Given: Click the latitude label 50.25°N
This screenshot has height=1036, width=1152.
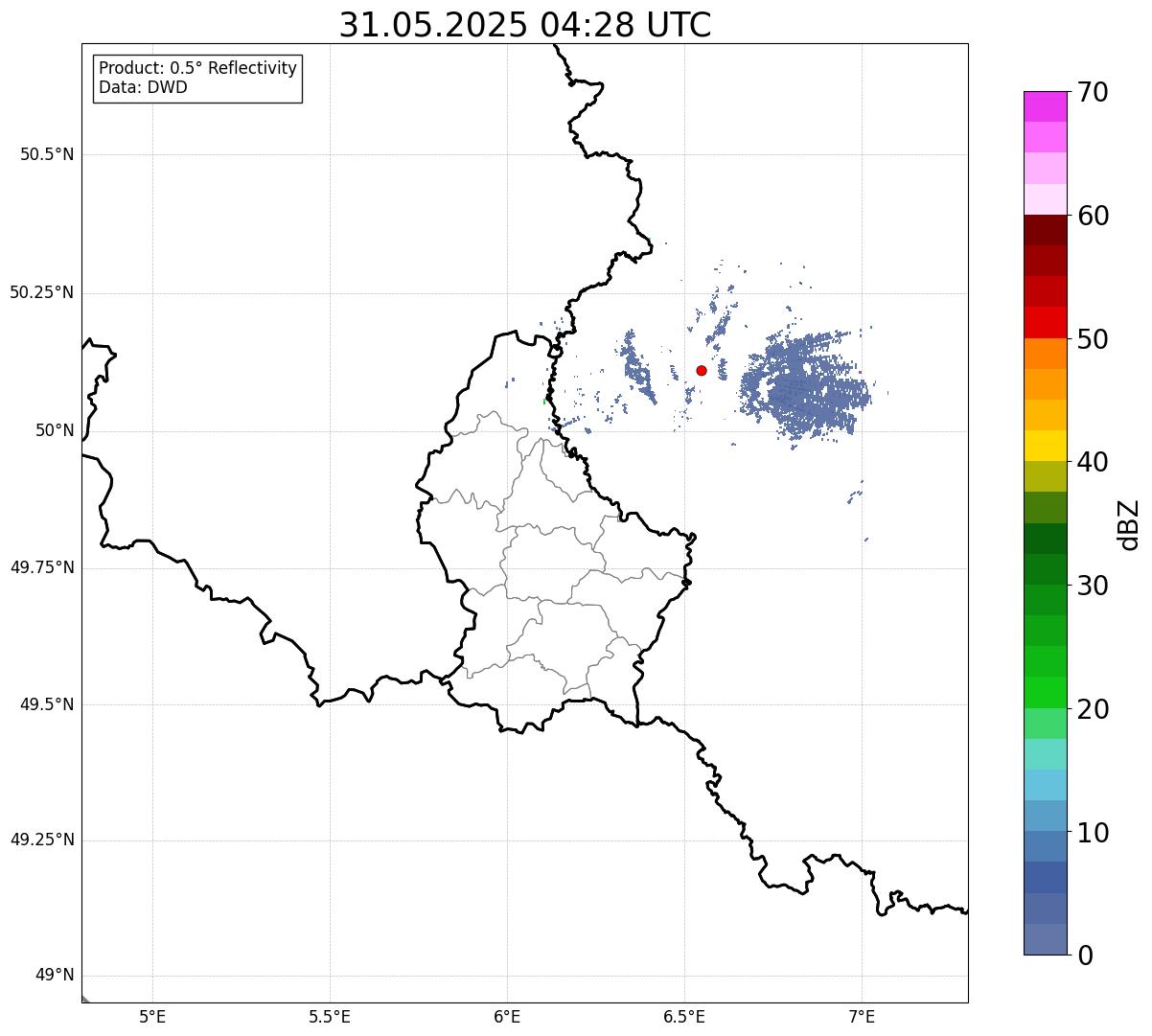Looking at the screenshot, I should (x=42, y=293).
